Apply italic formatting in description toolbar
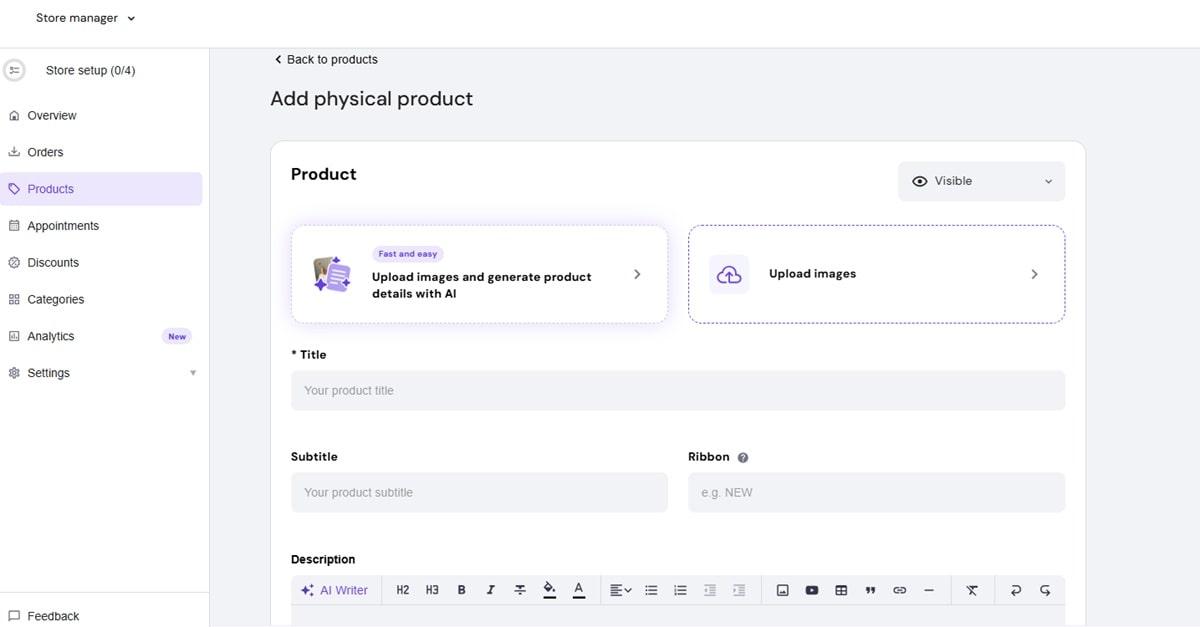The image size is (1200, 627). tap(490, 590)
